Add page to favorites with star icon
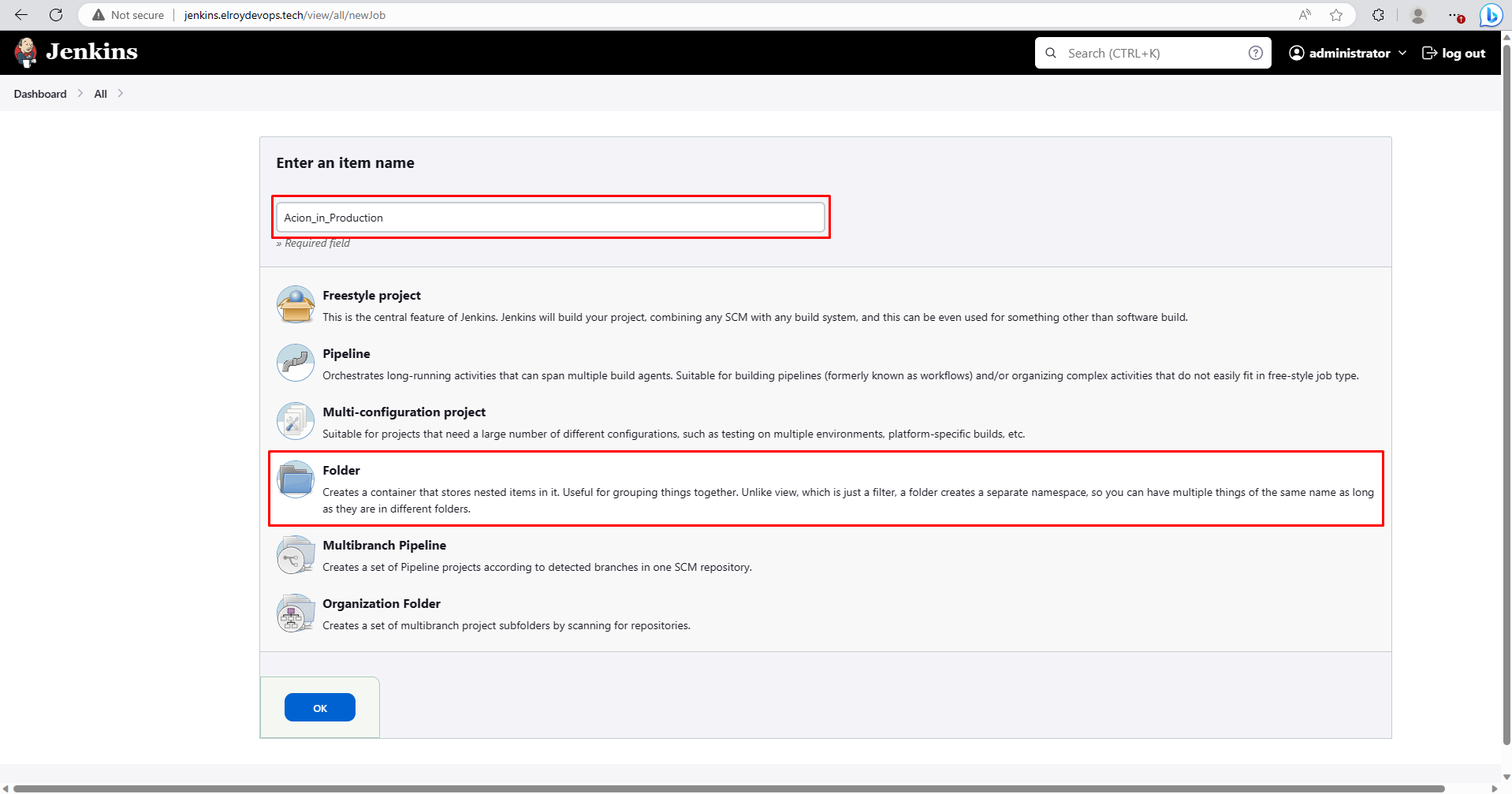The height and width of the screenshot is (794, 1512). pyautogui.click(x=1336, y=15)
